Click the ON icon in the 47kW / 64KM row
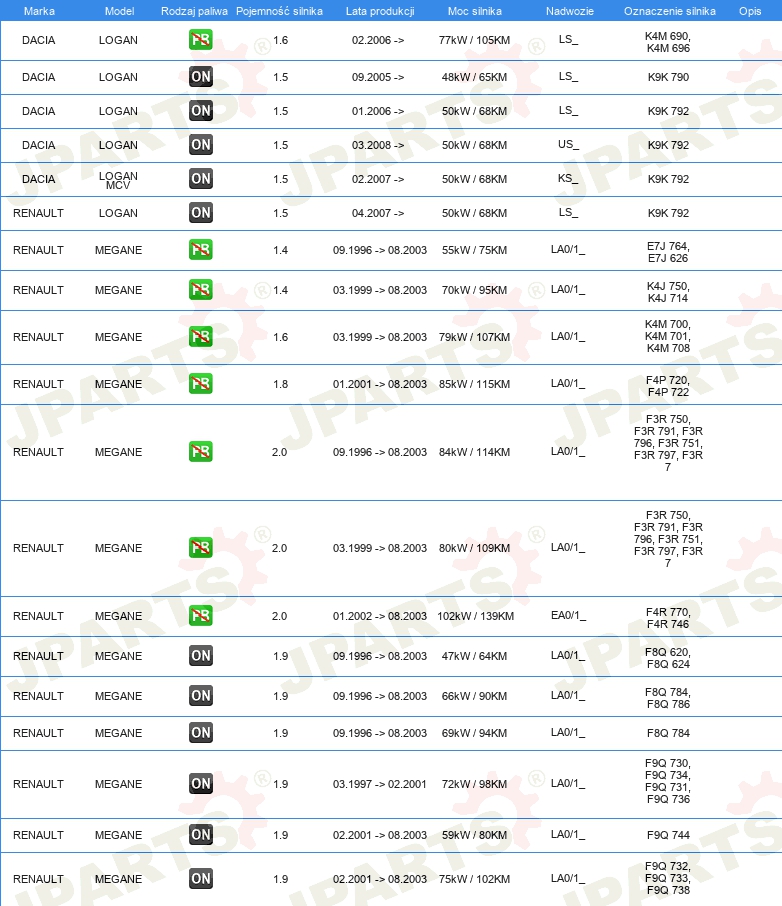 [201, 655]
